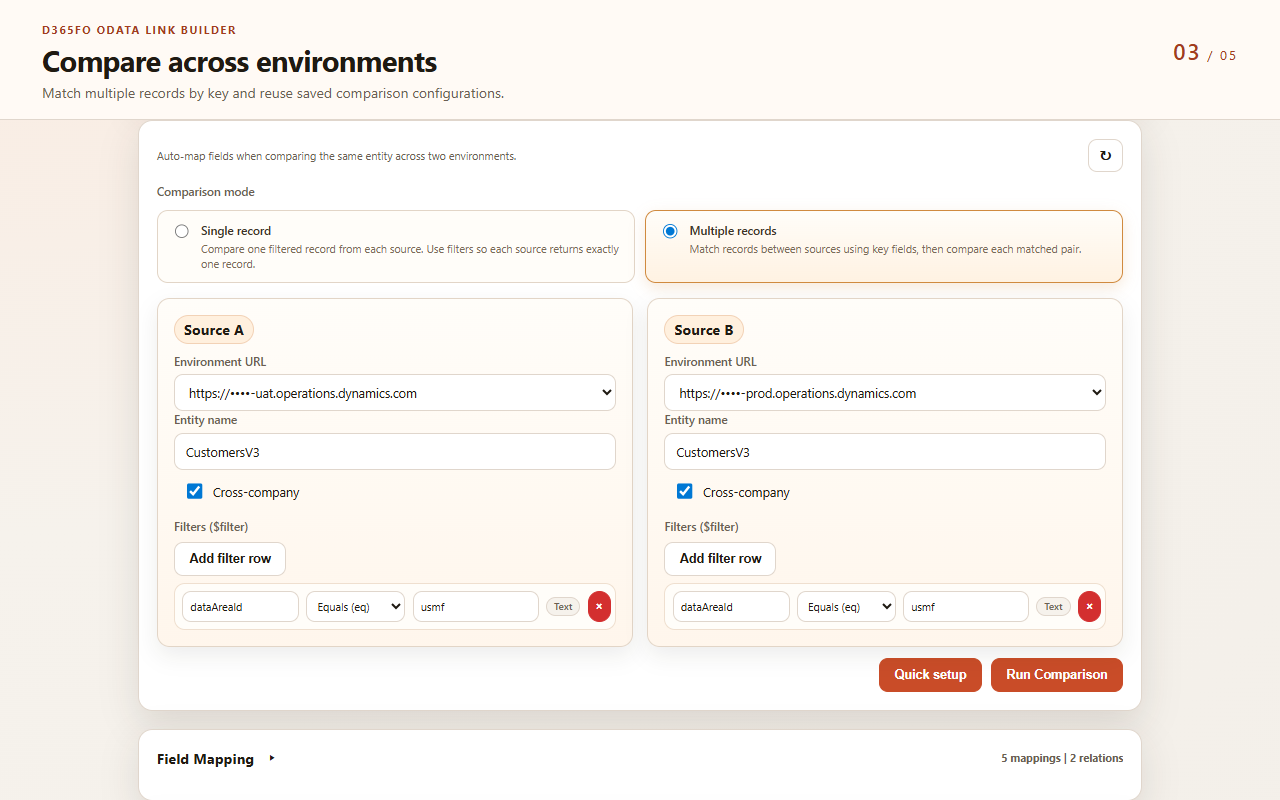Click Add filter row in Source B
Image resolution: width=1280 pixels, height=800 pixels.
tap(720, 559)
